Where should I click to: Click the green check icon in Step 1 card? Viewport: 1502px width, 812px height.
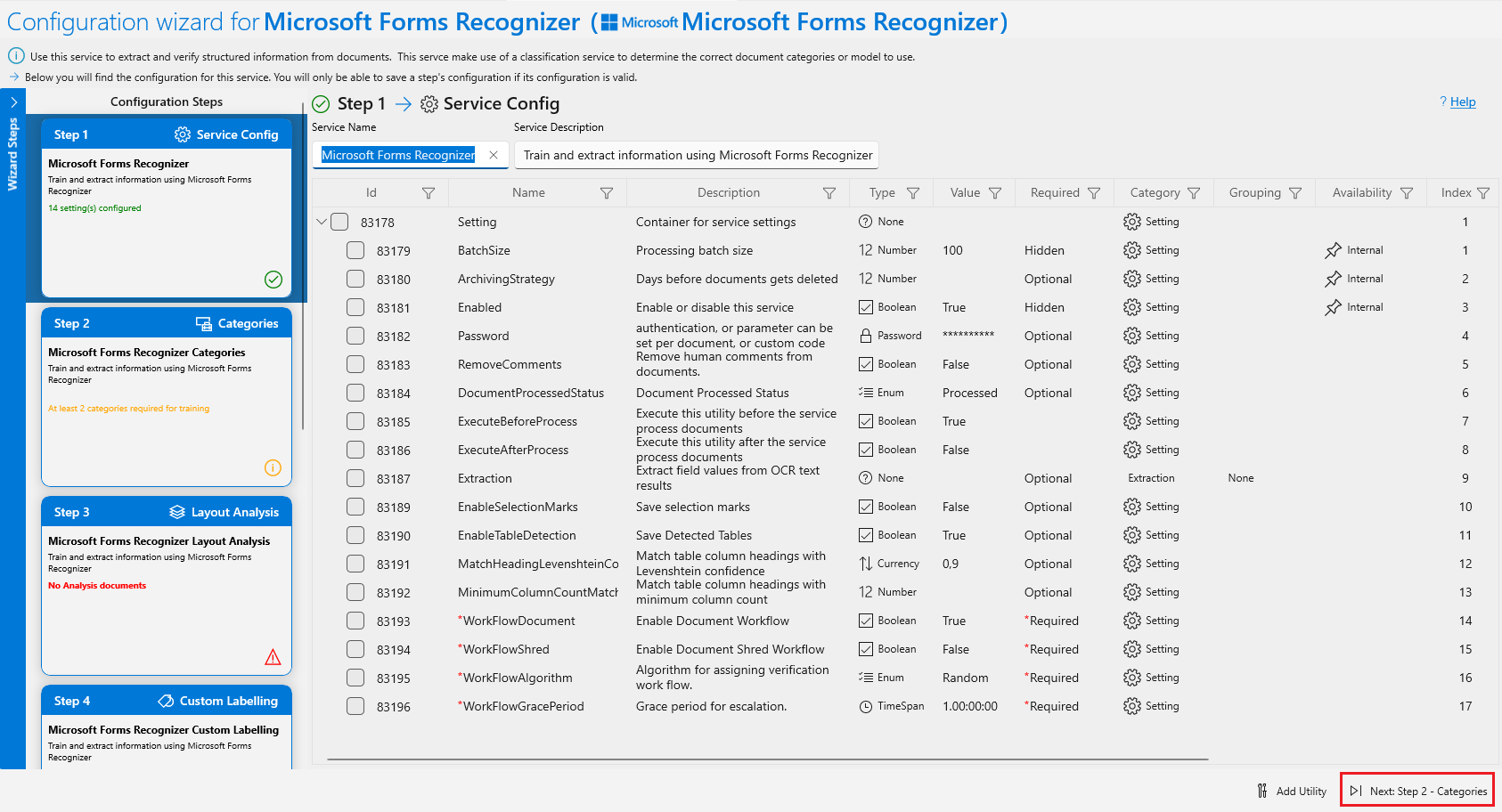tap(273, 280)
